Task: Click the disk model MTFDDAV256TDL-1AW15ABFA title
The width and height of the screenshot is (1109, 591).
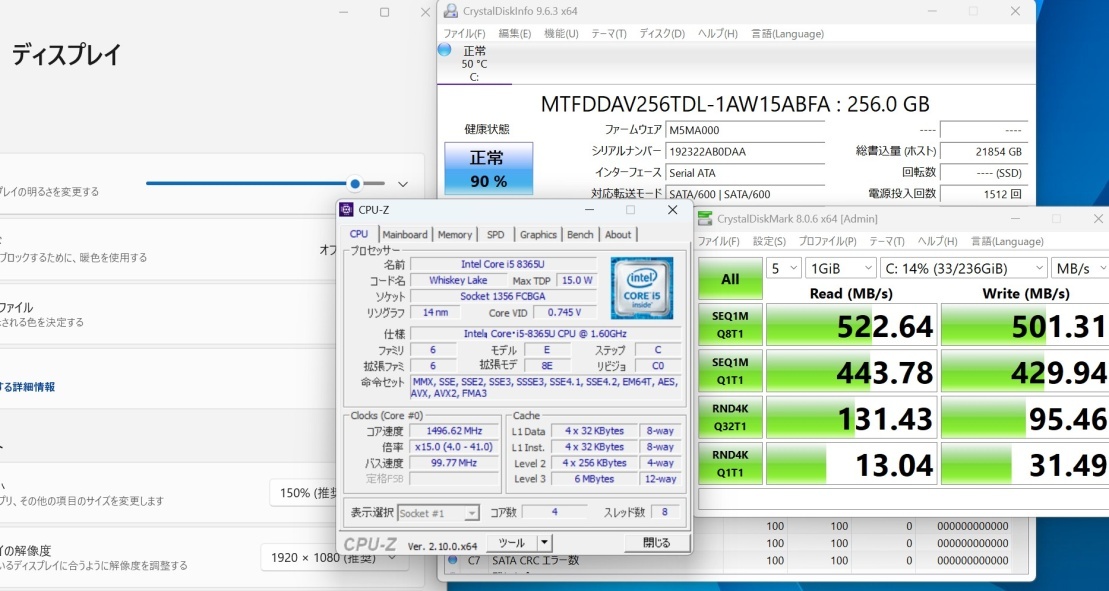Action: point(735,104)
